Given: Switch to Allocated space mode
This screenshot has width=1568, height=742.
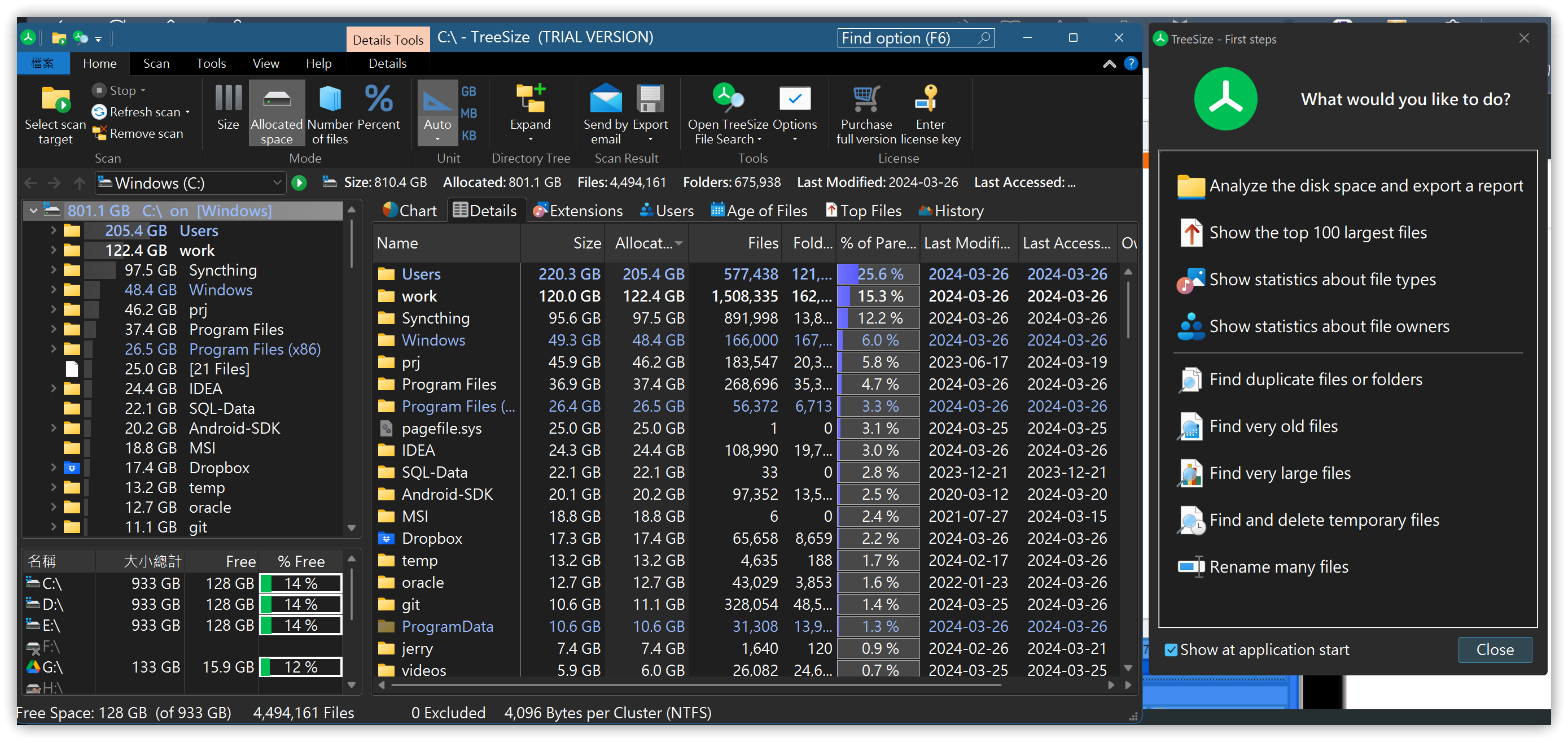Looking at the screenshot, I should click(277, 113).
